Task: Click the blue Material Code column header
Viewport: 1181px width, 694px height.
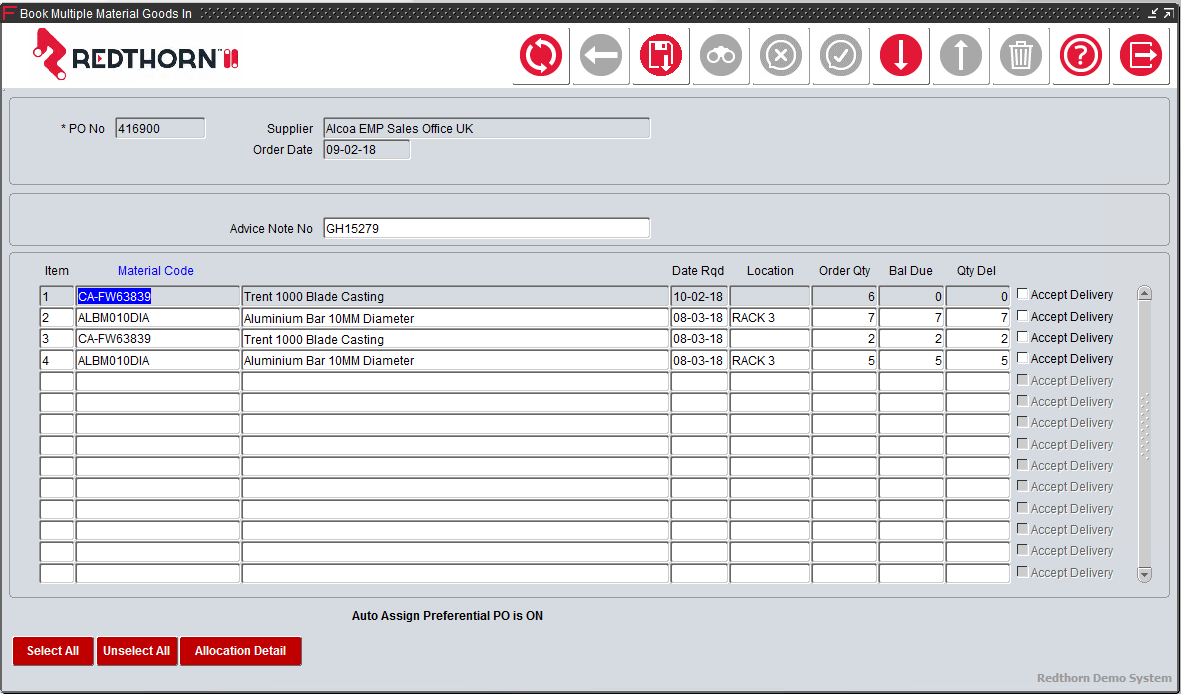Action: point(155,270)
